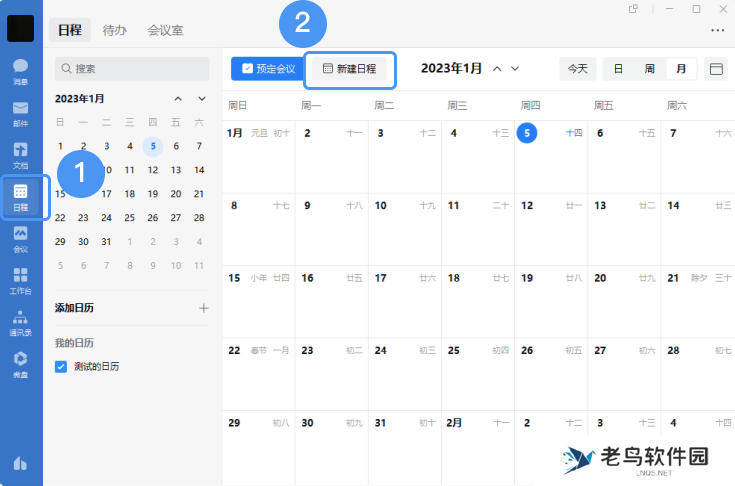Select date 28 in mini calendar

click(199, 218)
